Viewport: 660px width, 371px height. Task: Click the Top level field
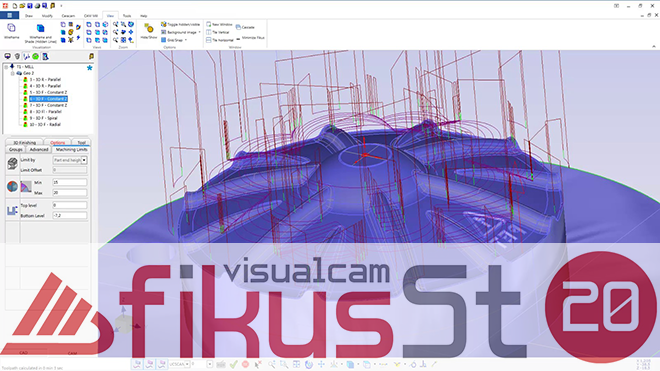click(69, 205)
